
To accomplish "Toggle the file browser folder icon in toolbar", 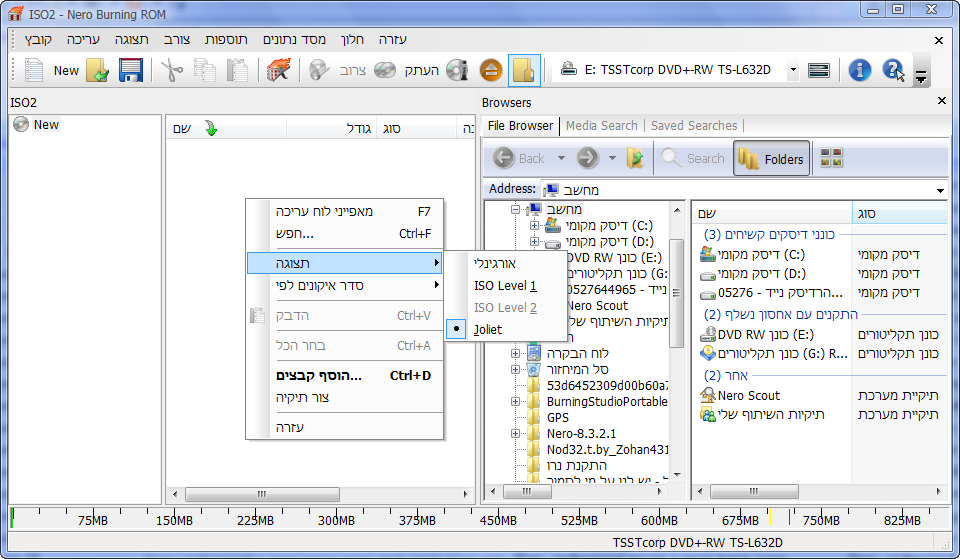I will (x=524, y=70).
